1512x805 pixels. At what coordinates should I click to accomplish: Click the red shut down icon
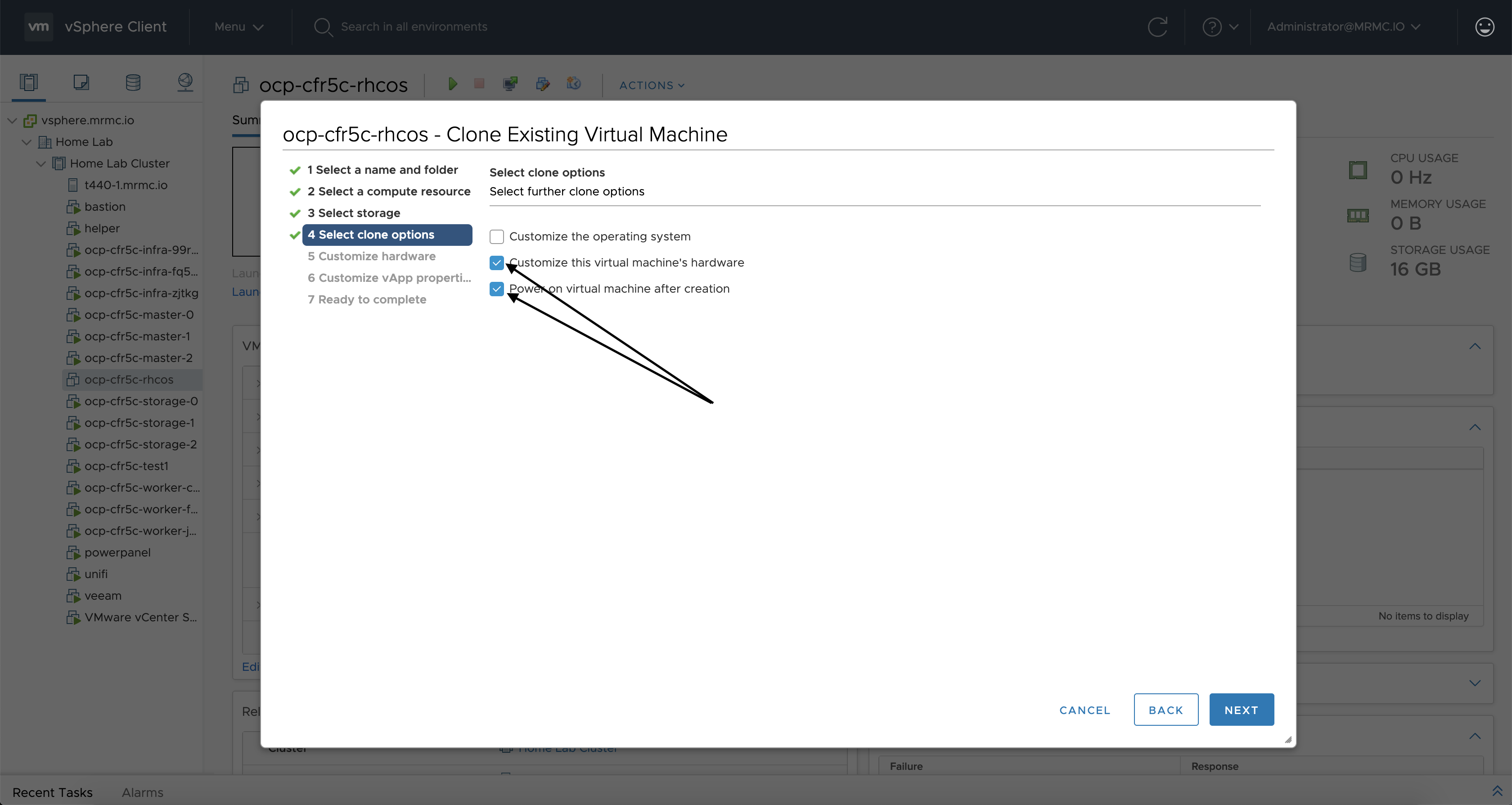coord(479,84)
